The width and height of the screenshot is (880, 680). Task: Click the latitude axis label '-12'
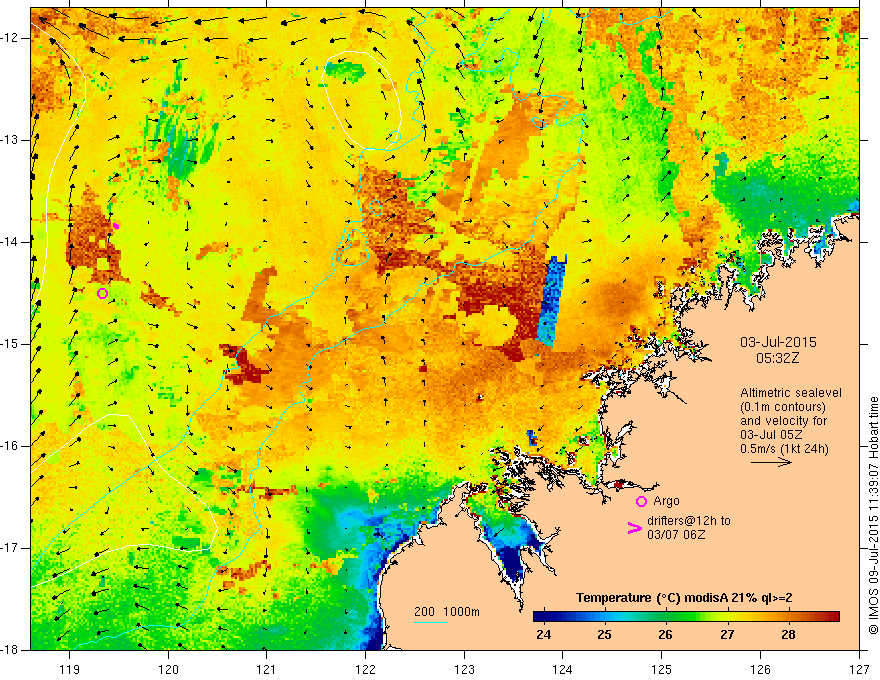point(11,38)
